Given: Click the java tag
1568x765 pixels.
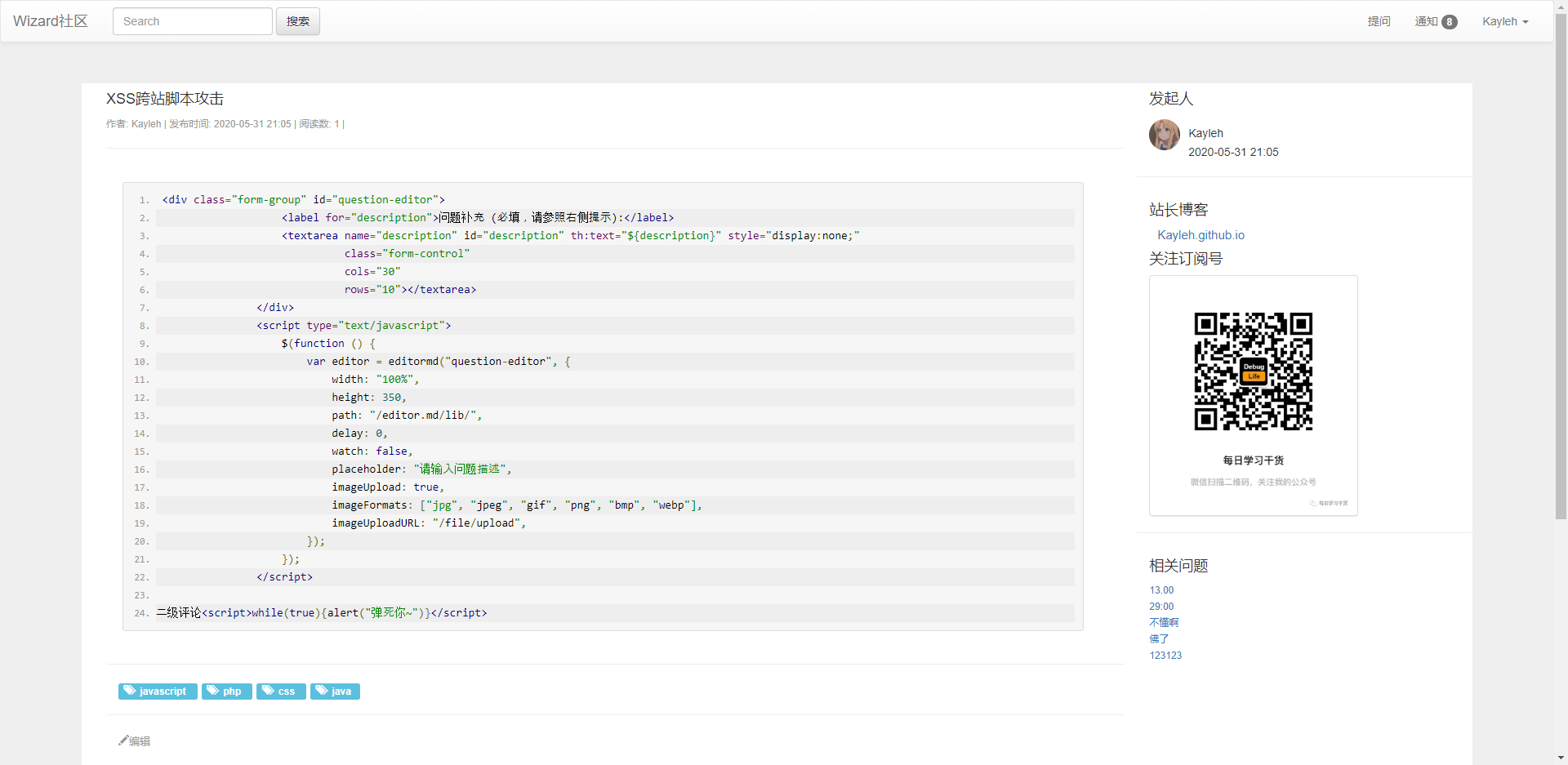Looking at the screenshot, I should [x=335, y=692].
